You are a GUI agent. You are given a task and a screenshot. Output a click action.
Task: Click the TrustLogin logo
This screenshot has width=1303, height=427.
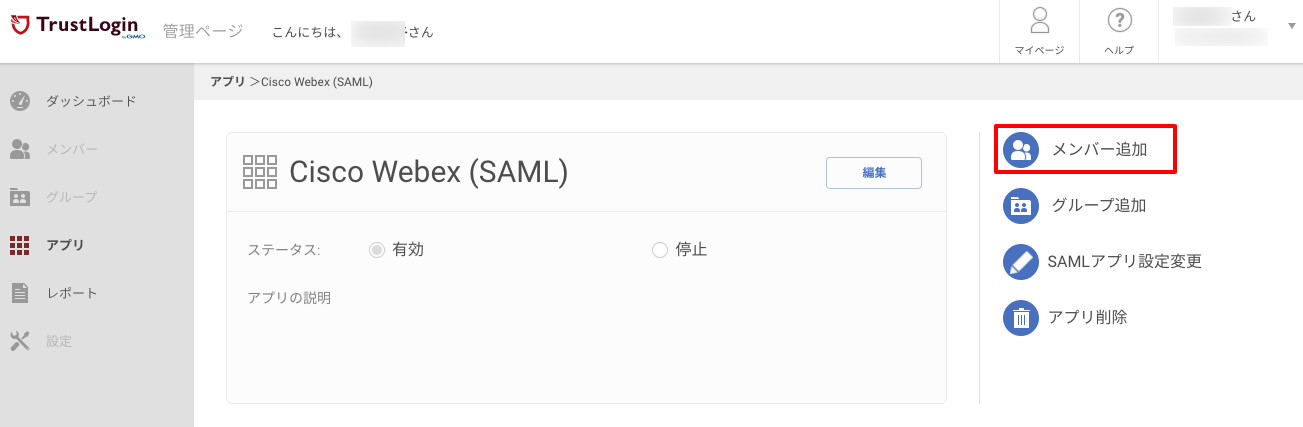click(78, 29)
